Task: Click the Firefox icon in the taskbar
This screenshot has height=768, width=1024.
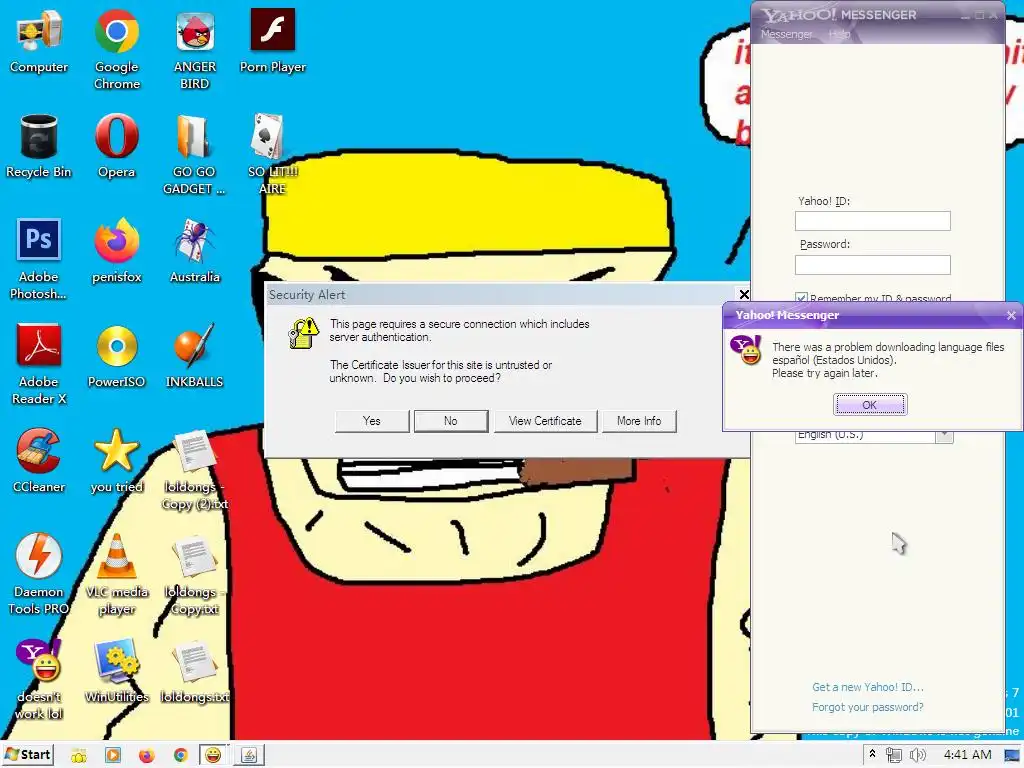Action: [146, 756]
